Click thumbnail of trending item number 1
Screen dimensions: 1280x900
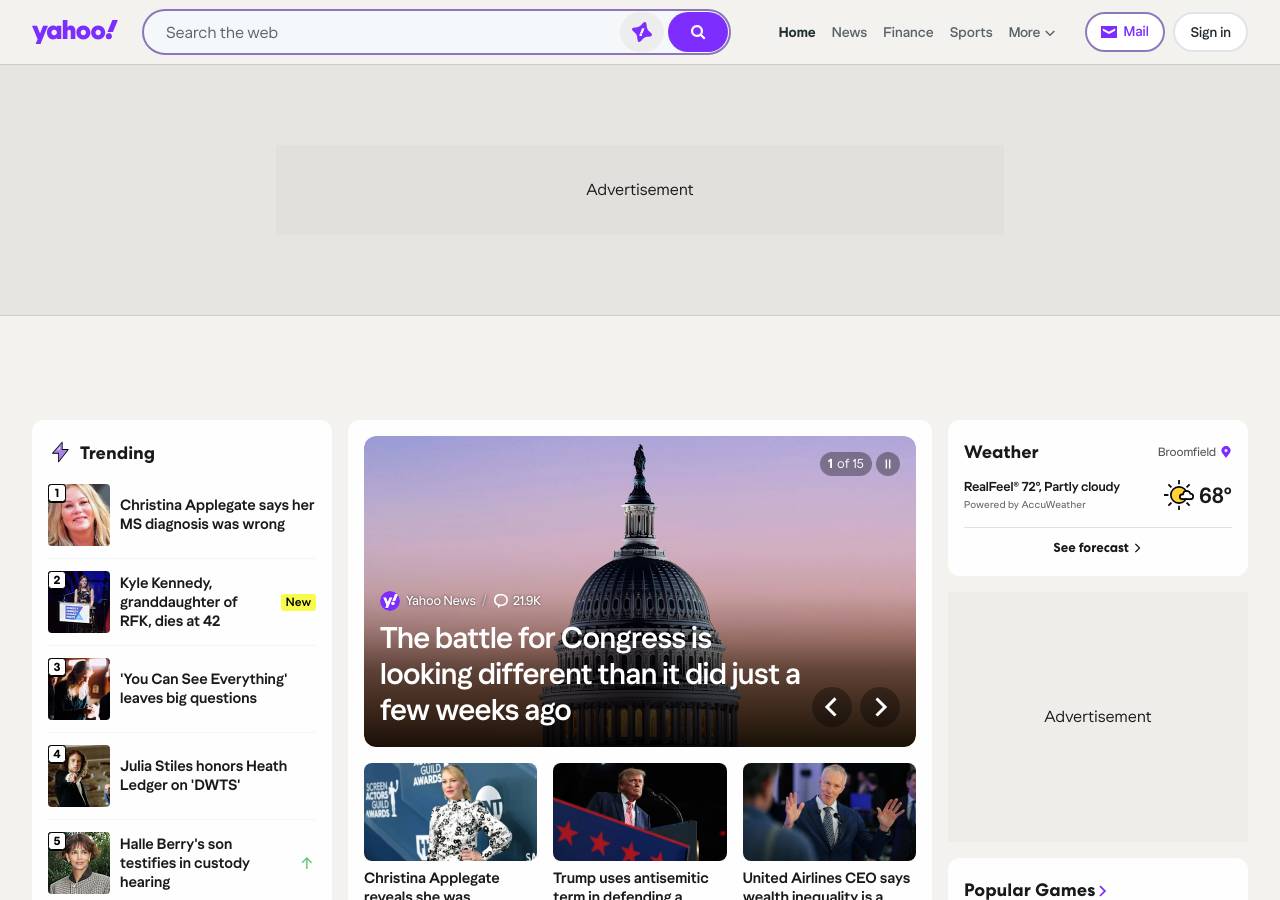pyautogui.click(x=79, y=515)
